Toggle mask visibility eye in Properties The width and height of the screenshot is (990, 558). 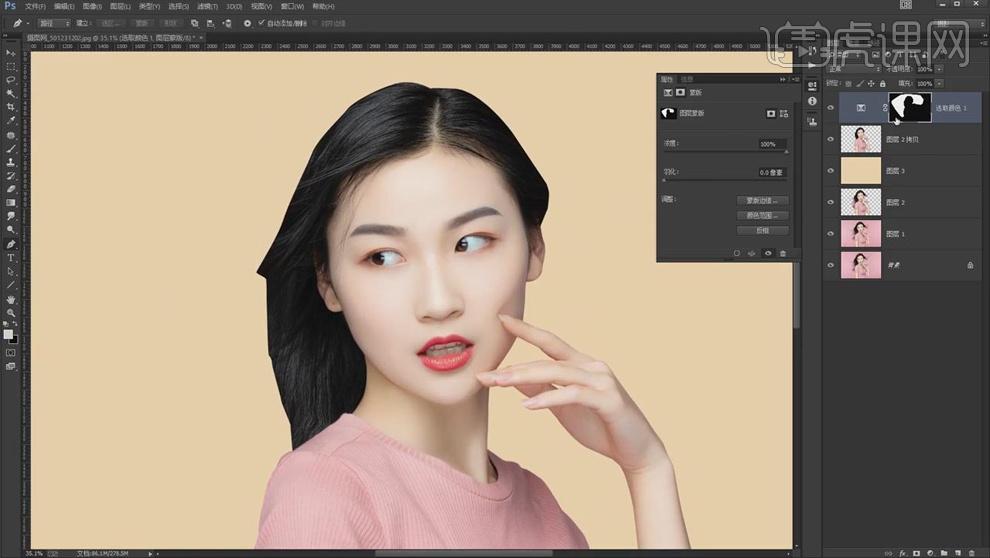coord(768,253)
